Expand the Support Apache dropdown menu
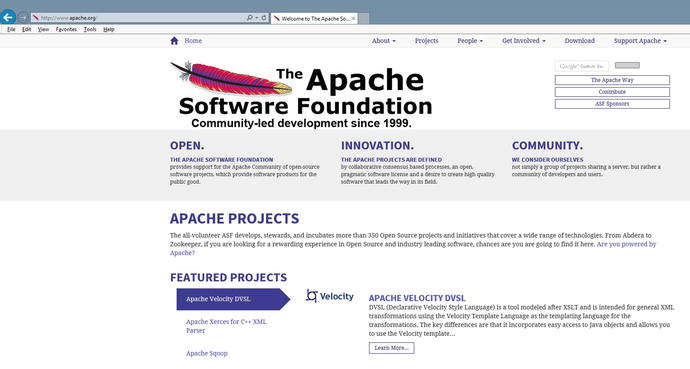Image resolution: width=690 pixels, height=369 pixels. [640, 40]
